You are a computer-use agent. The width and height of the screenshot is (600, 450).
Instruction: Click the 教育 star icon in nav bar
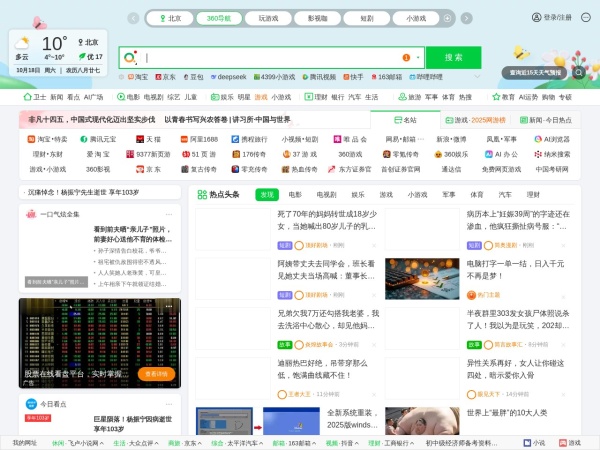[496, 97]
